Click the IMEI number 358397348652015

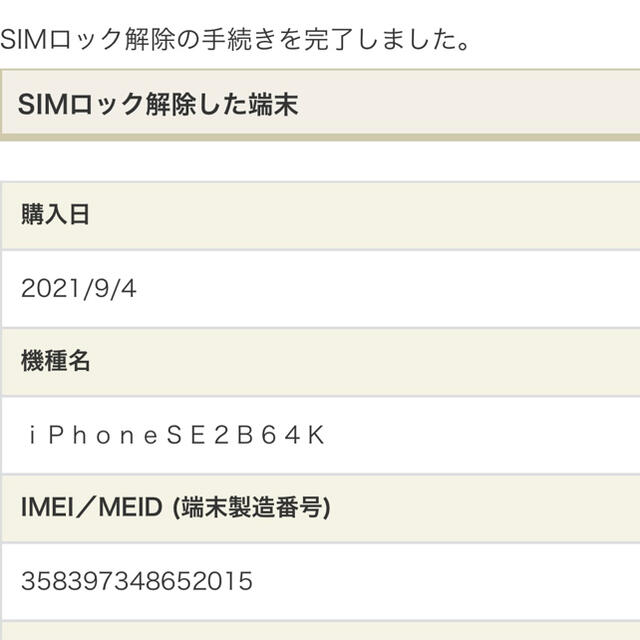point(137,581)
